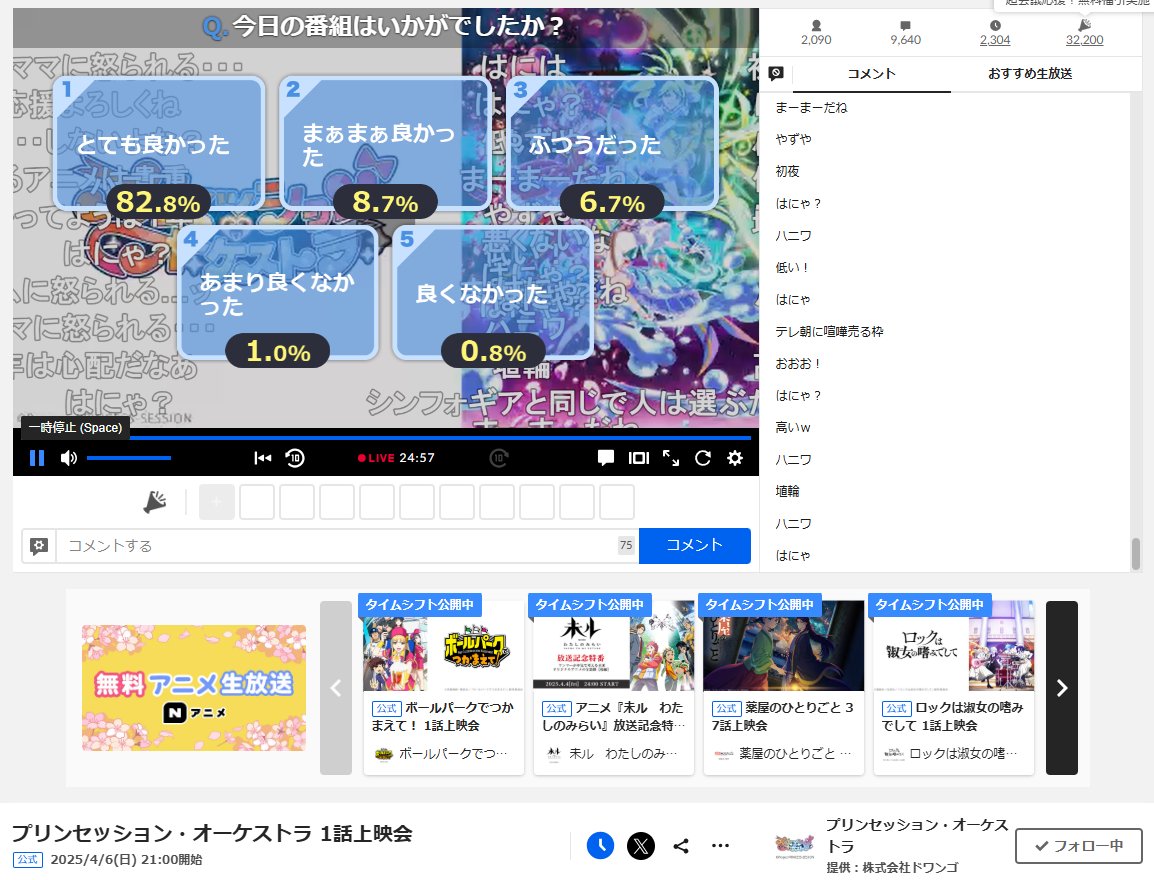Open ボールパークでつかまえて 1話上映会 thumbnail
Screen dimensions: 1154x880
444,646
